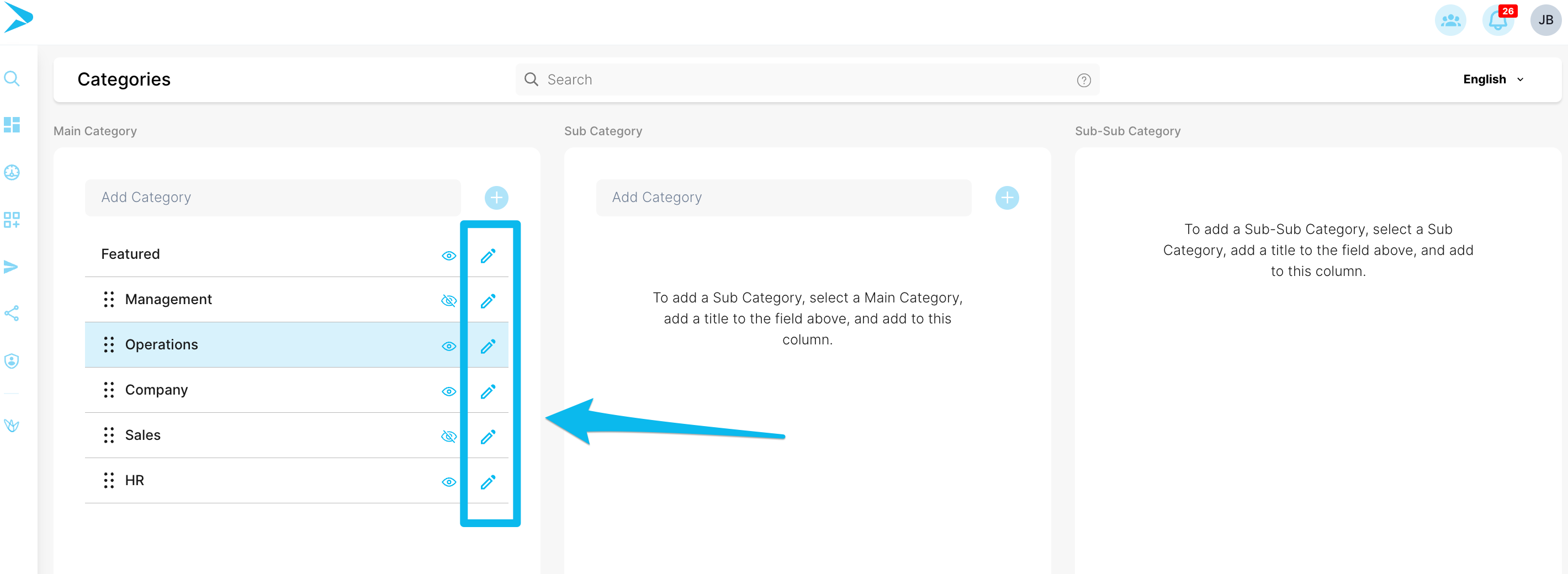Click the pencil icon for Operations
Viewport: 1568px width, 574px height.
point(488,346)
